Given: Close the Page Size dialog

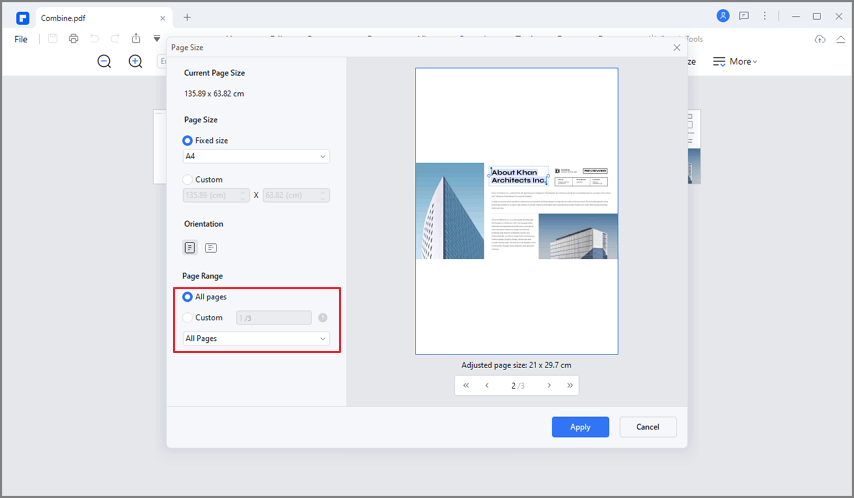Looking at the screenshot, I should pos(676,47).
